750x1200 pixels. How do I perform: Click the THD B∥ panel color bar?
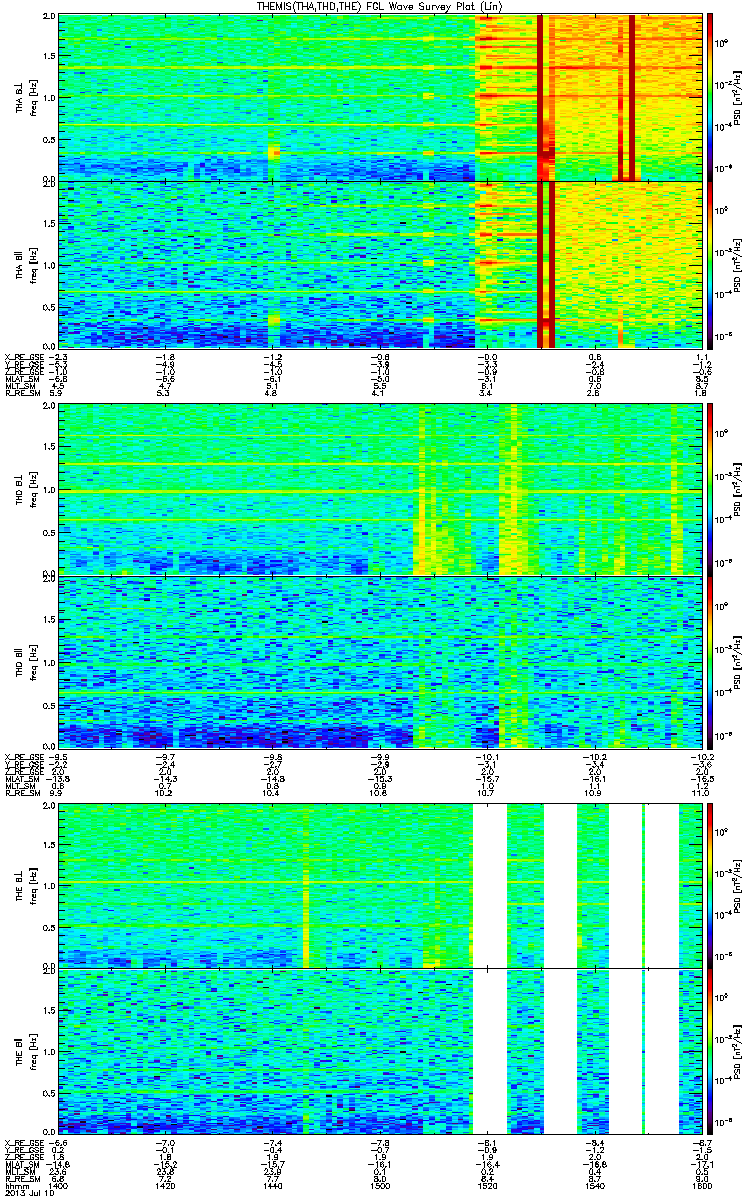click(709, 661)
